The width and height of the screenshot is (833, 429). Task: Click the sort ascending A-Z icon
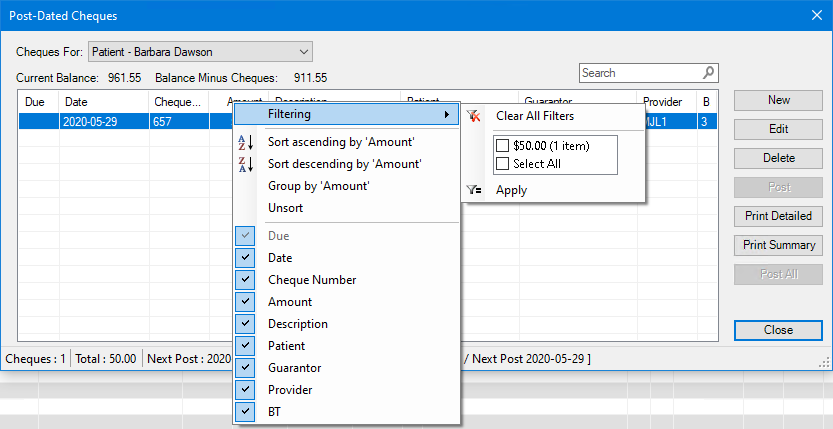pyautogui.click(x=246, y=142)
